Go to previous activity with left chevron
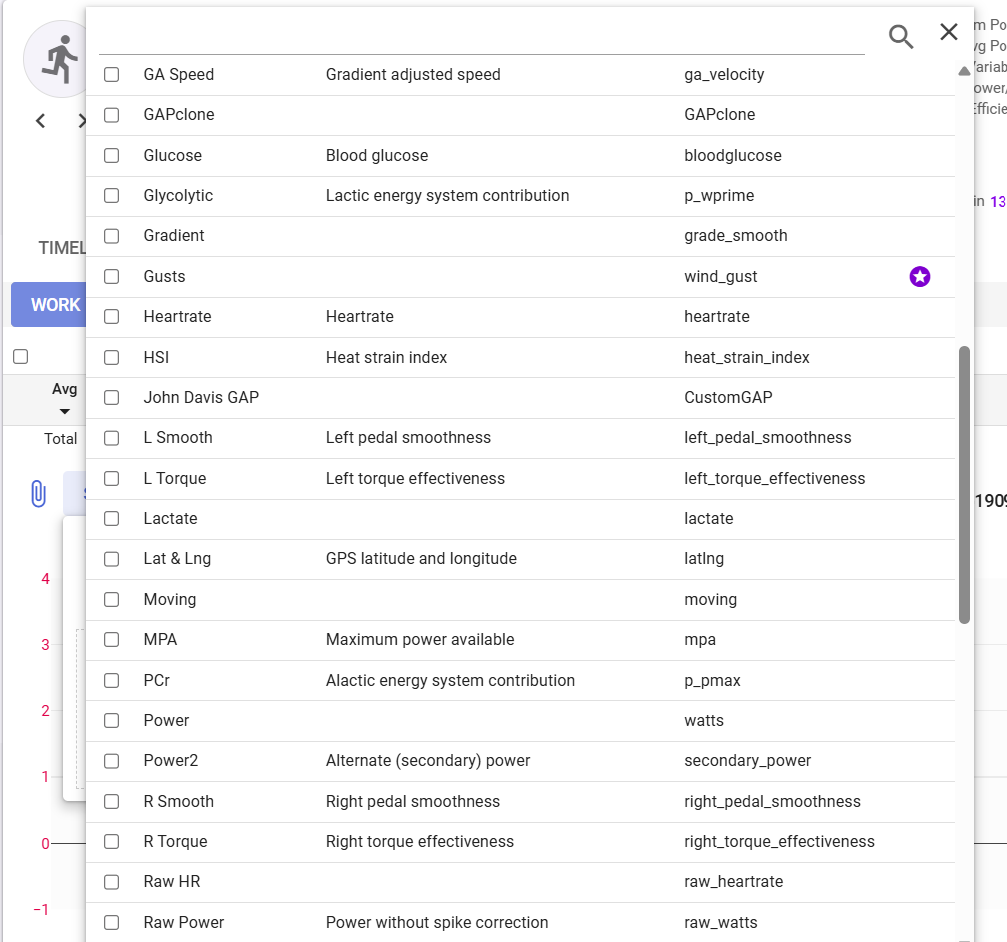The height and width of the screenshot is (942, 1007). tap(40, 121)
